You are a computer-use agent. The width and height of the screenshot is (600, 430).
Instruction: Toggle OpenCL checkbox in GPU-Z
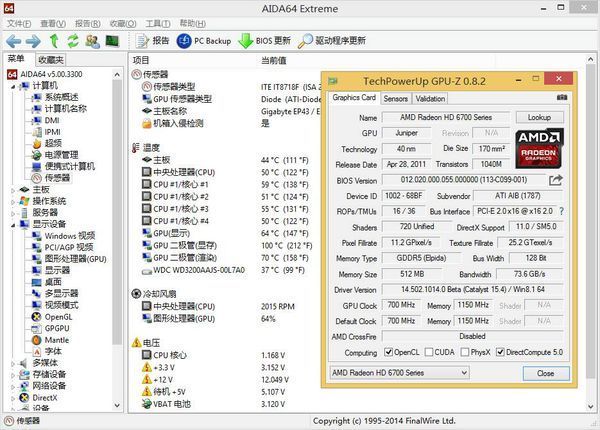(x=388, y=352)
